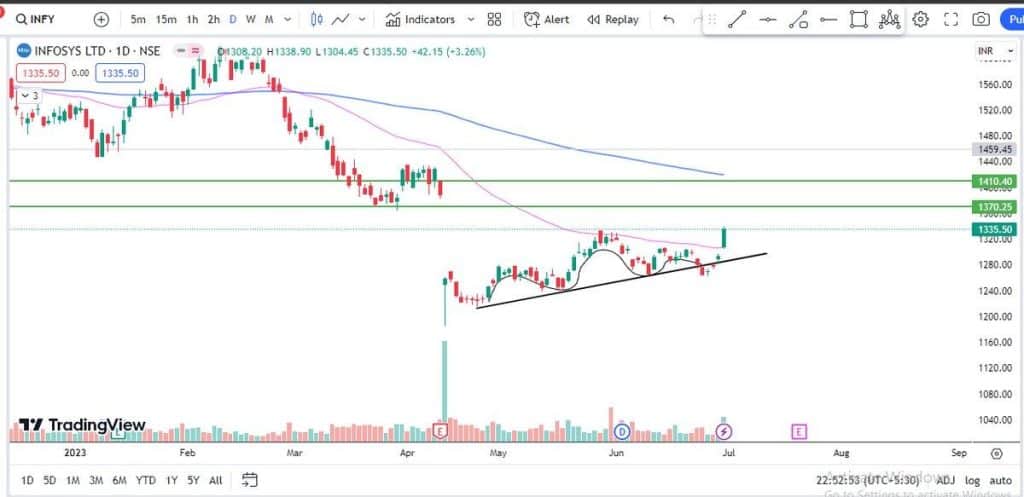Toggle ADJ adjusted data option
Screen dimensions: 1024x497
click(x=945, y=481)
